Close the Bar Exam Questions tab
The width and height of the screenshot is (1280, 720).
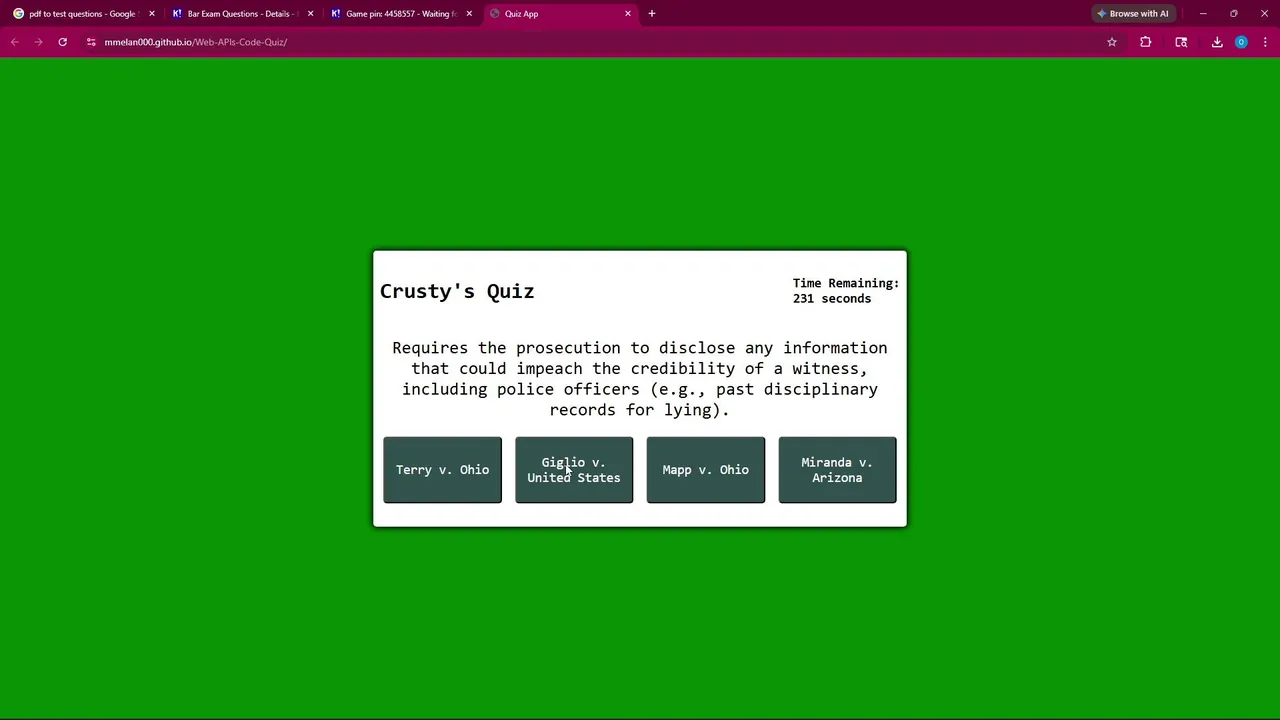pyautogui.click(x=310, y=14)
